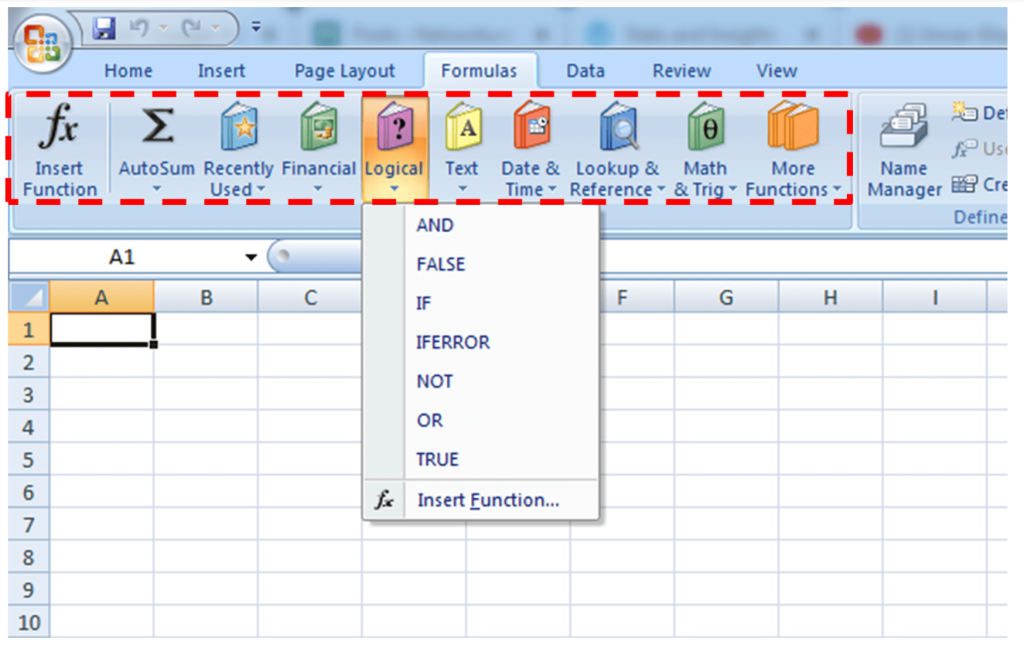Switch to the Data tab
Image resolution: width=1024 pixels, height=648 pixels.
click(x=585, y=70)
